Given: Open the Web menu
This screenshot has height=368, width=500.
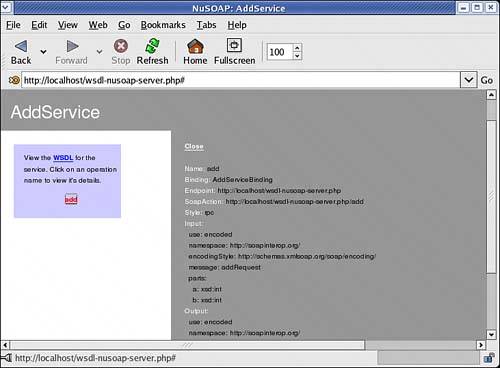Looking at the screenshot, I should click(x=98, y=25).
